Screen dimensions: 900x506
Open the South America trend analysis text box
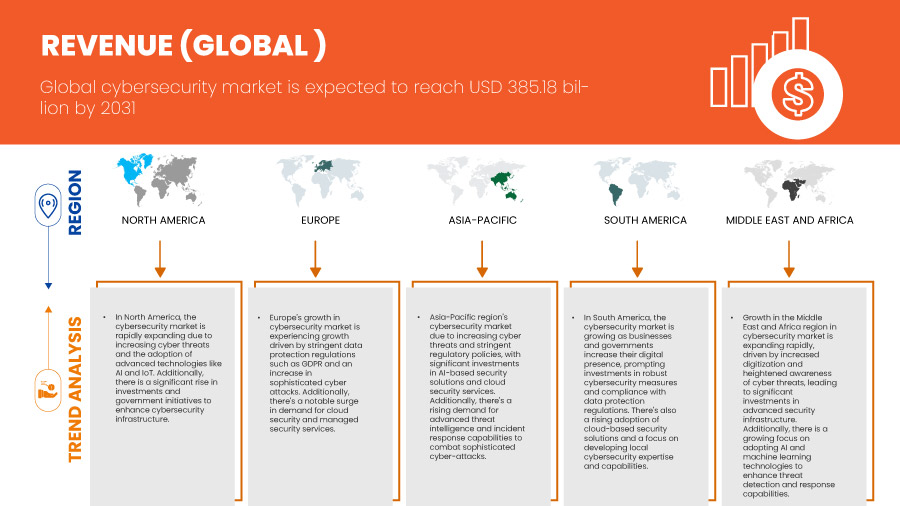tap(633, 390)
